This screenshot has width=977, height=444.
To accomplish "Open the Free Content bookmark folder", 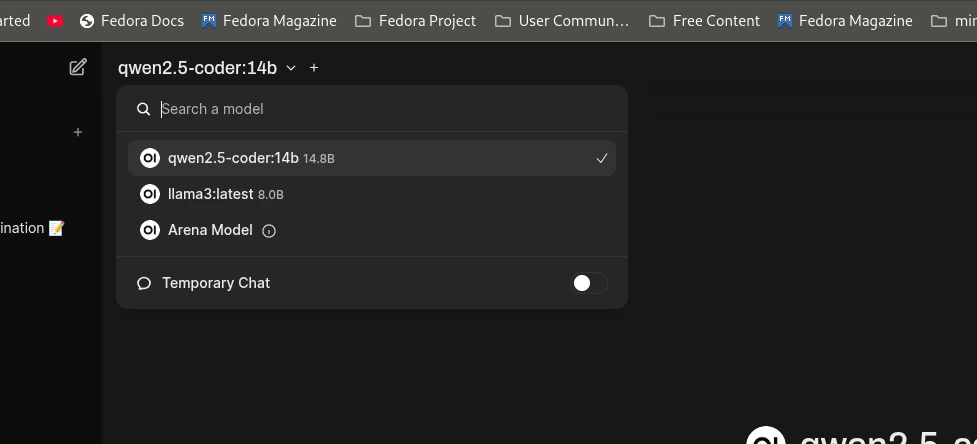I will 704,20.
